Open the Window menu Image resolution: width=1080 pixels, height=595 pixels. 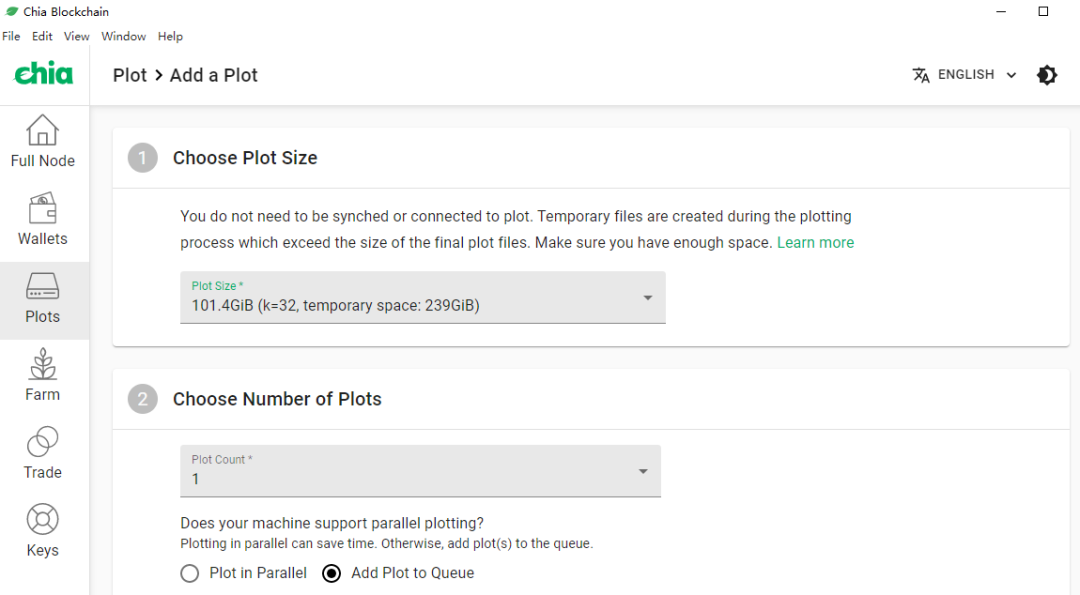pos(123,36)
